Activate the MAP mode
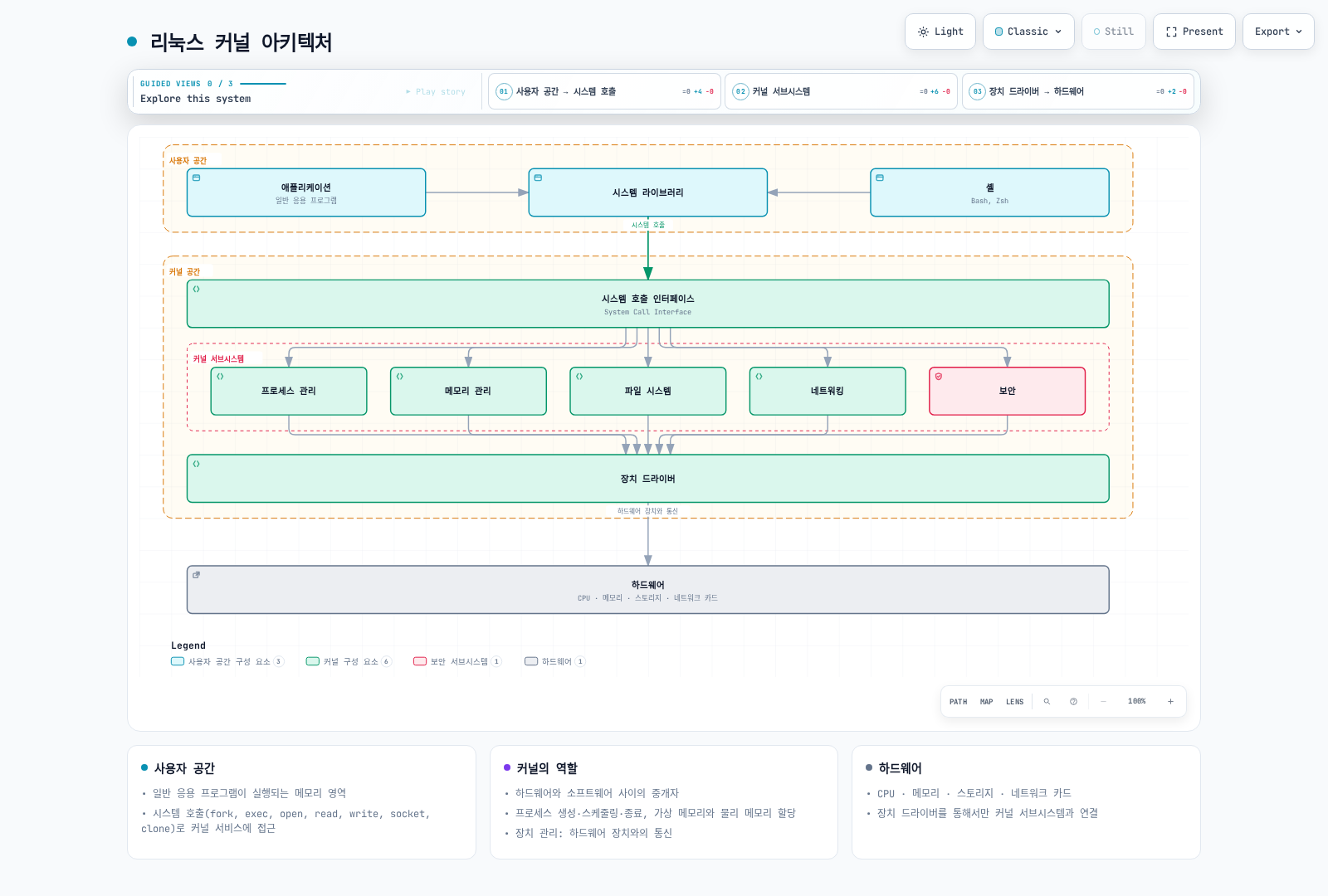The width and height of the screenshot is (1328, 896). [x=986, y=702]
